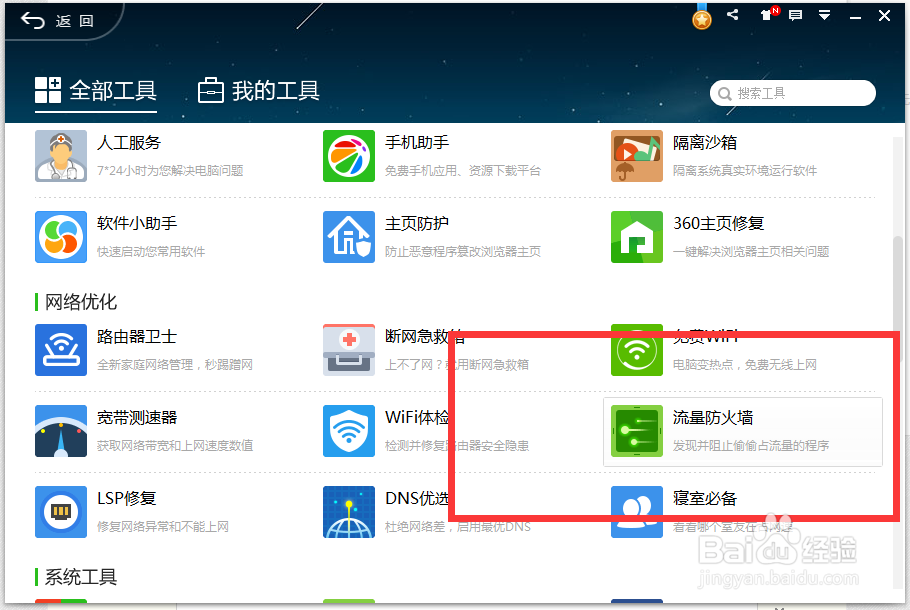The height and width of the screenshot is (610, 910).
Task: Close the tools window
Action: [x=884, y=16]
